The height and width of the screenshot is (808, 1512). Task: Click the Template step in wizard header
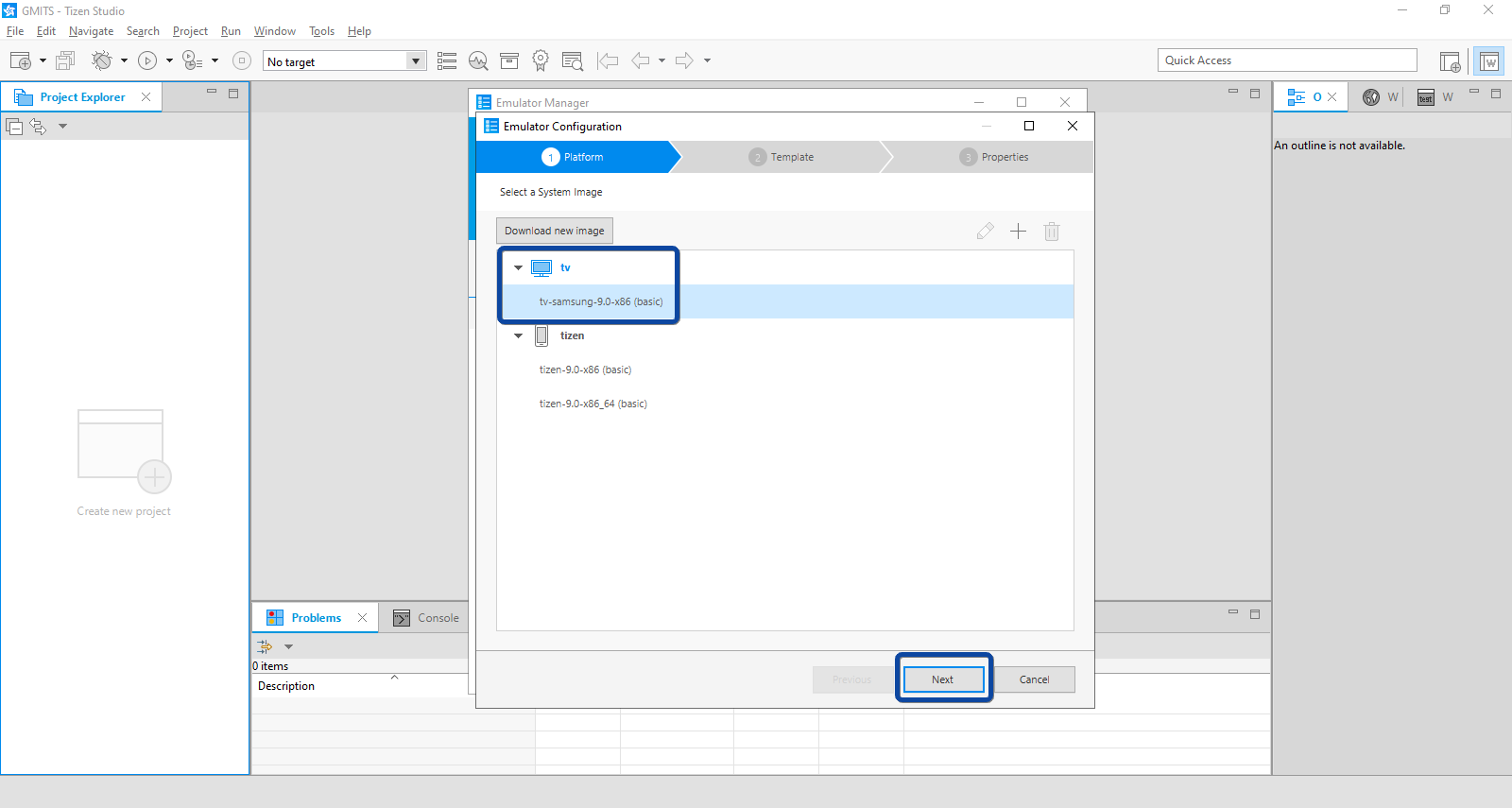[781, 157]
